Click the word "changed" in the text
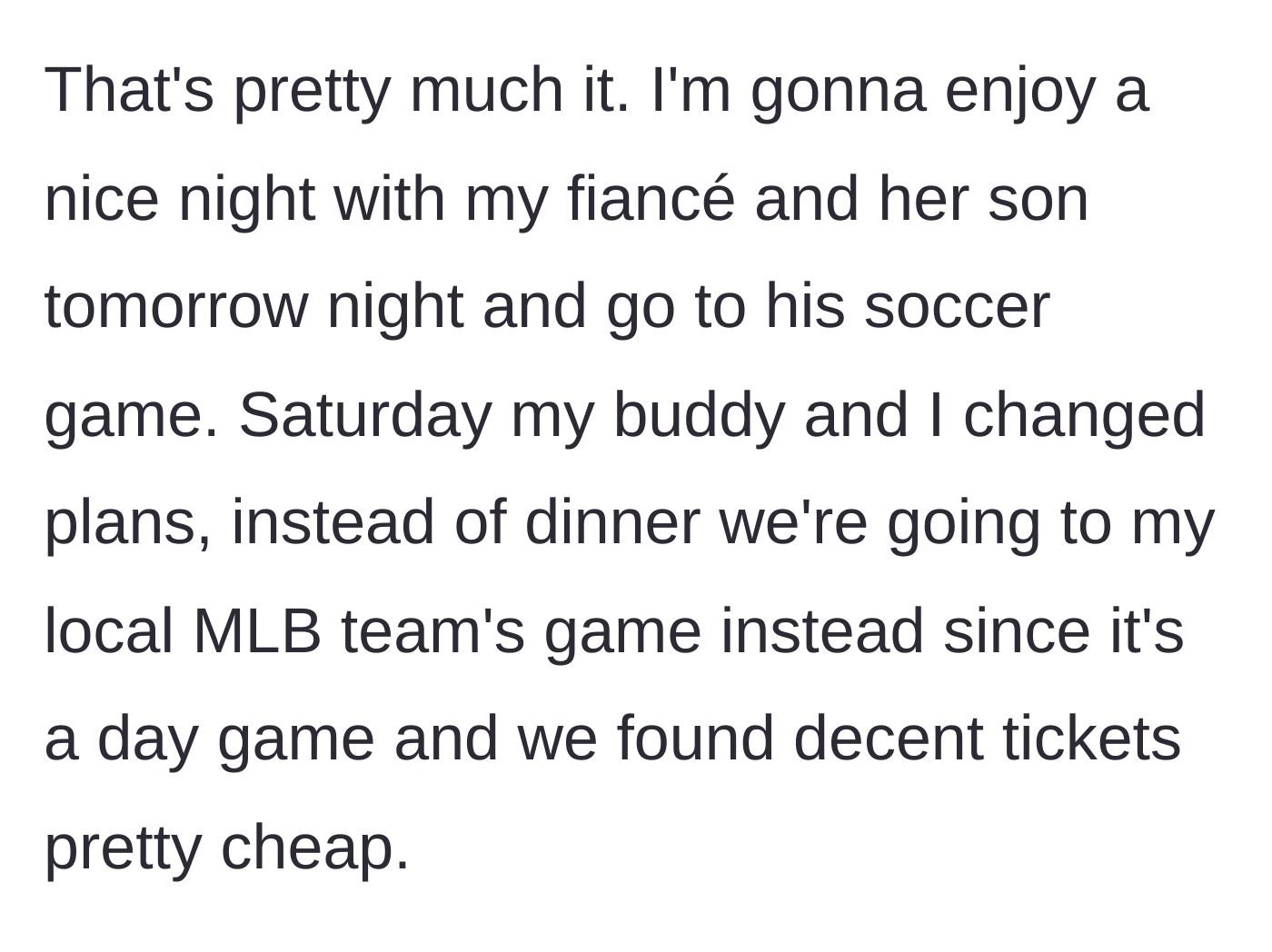Viewport: 1272px width, 952px height. (1084, 414)
